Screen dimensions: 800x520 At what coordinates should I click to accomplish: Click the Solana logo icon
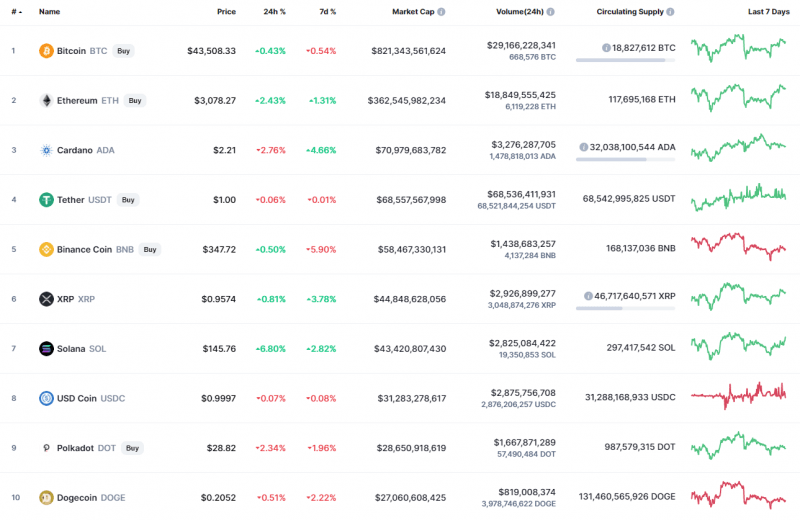tap(46, 349)
